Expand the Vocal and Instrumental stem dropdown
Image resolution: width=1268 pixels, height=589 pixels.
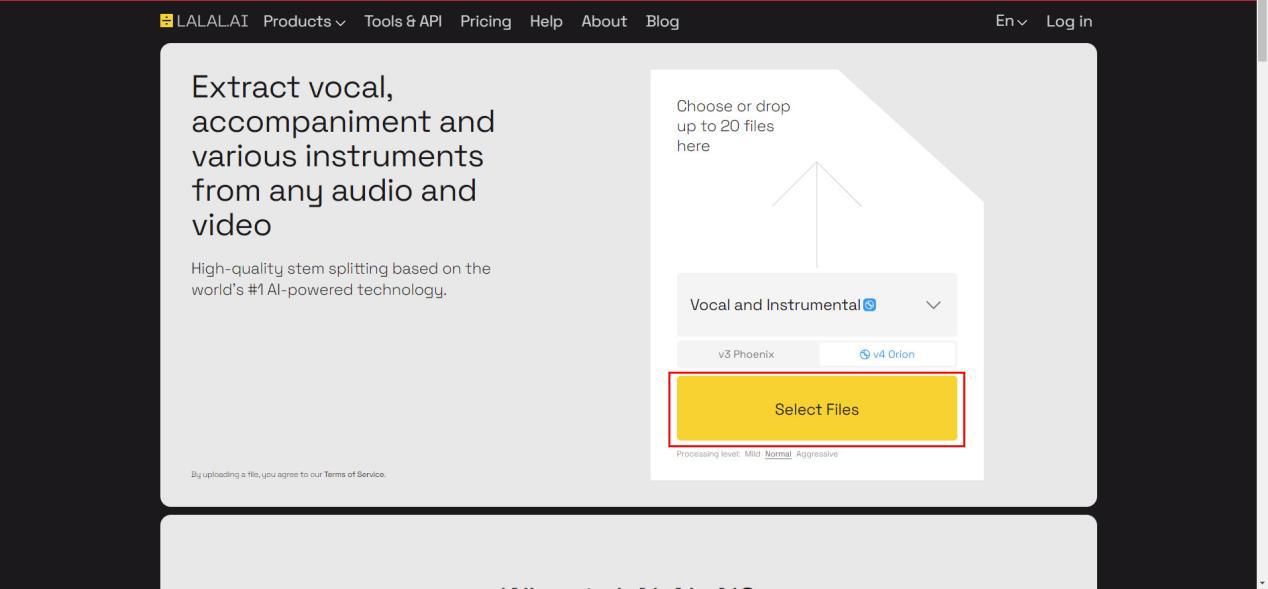816,305
